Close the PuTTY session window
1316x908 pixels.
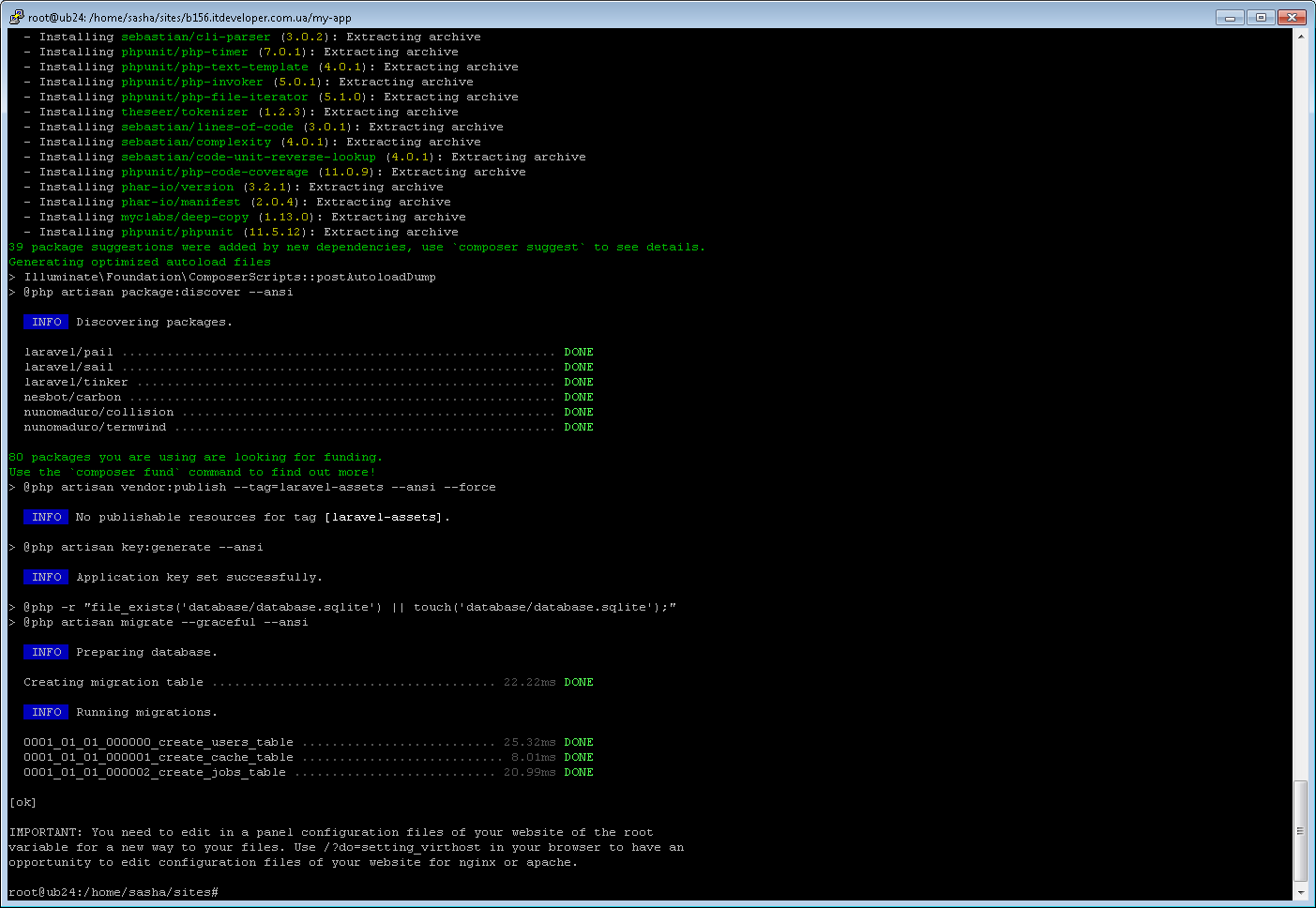[x=1290, y=16]
